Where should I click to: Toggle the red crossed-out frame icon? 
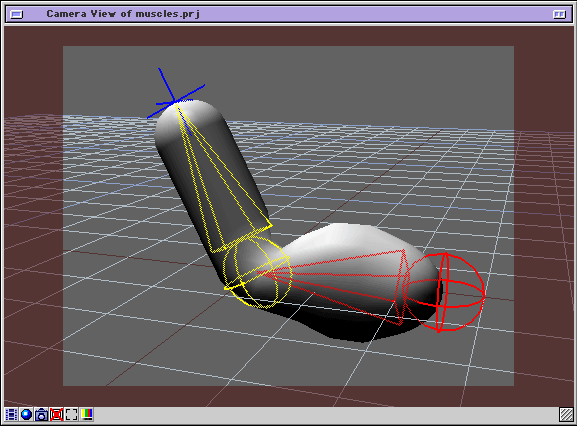click(56, 415)
